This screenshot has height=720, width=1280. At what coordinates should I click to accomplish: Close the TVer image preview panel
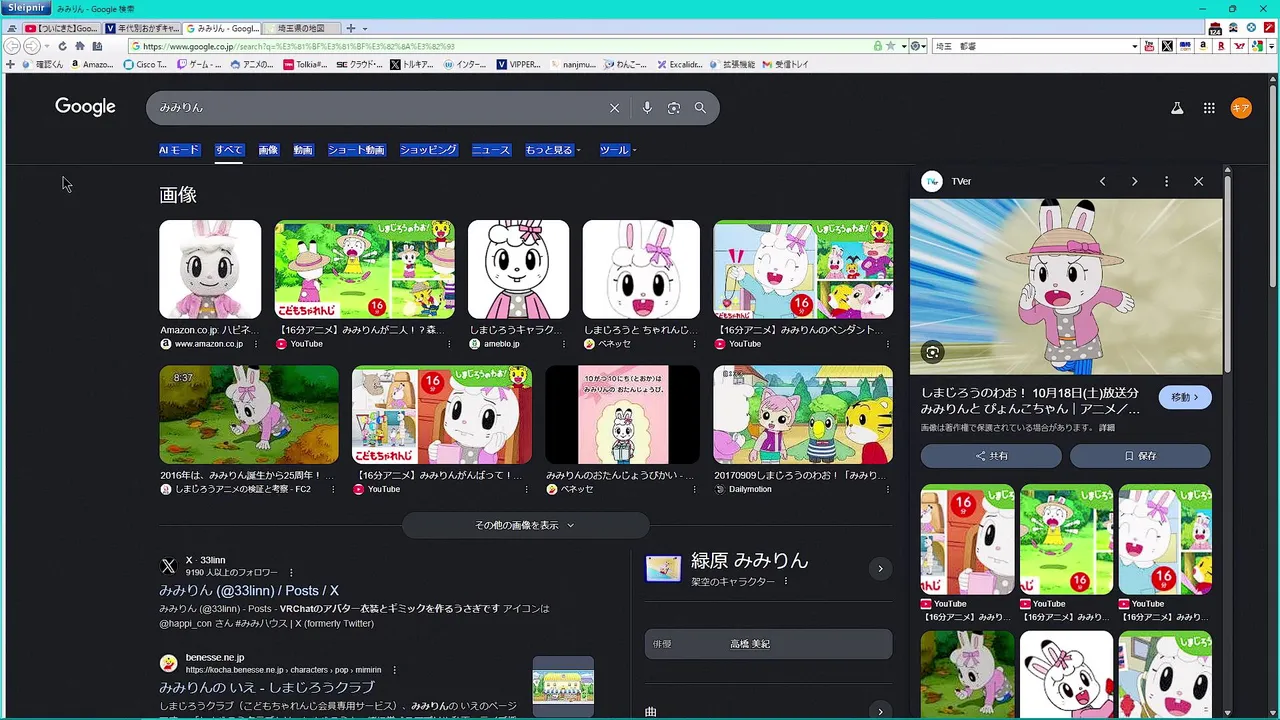(1198, 181)
